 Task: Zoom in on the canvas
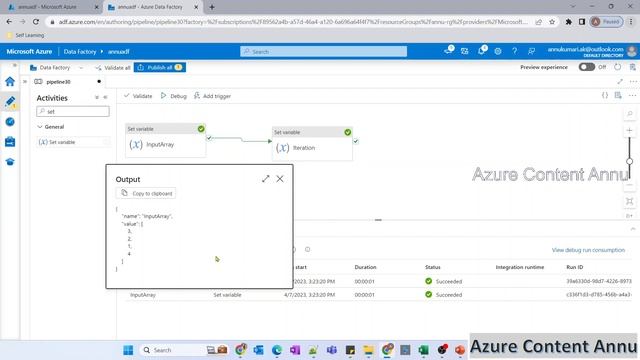[x=630, y=131]
